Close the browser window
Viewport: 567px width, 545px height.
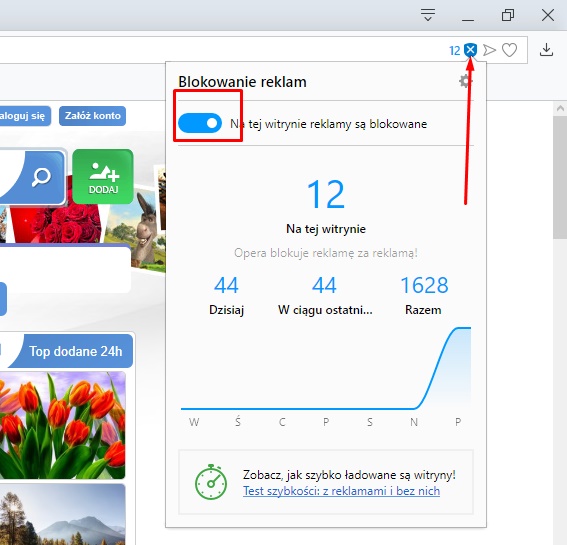(x=548, y=15)
